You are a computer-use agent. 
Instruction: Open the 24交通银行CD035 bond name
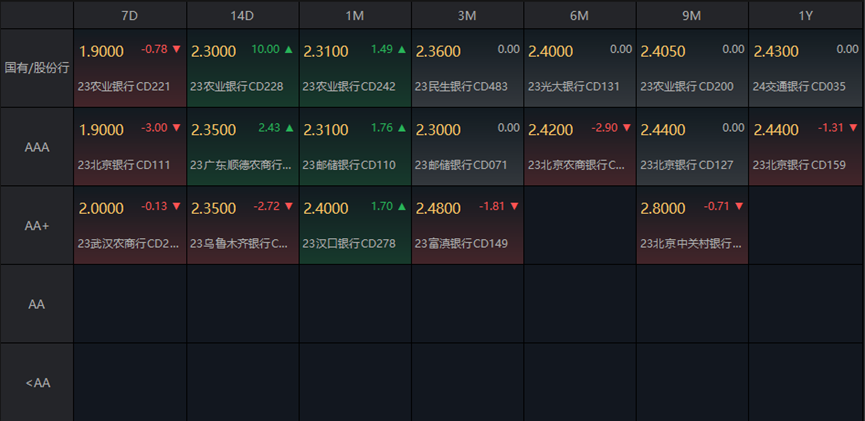[x=798, y=87]
